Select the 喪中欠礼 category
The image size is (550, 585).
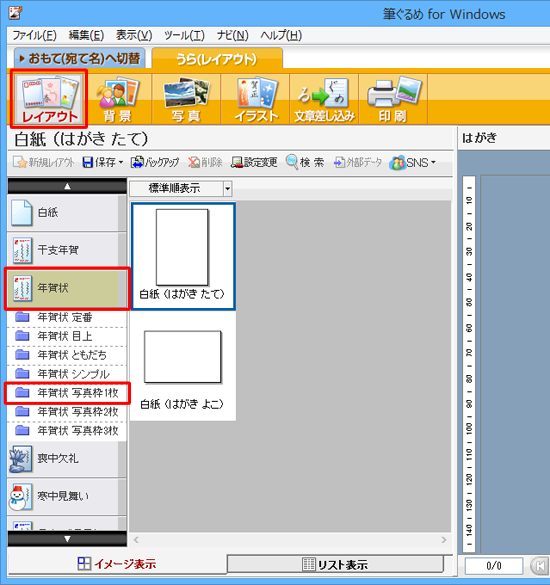(66, 459)
